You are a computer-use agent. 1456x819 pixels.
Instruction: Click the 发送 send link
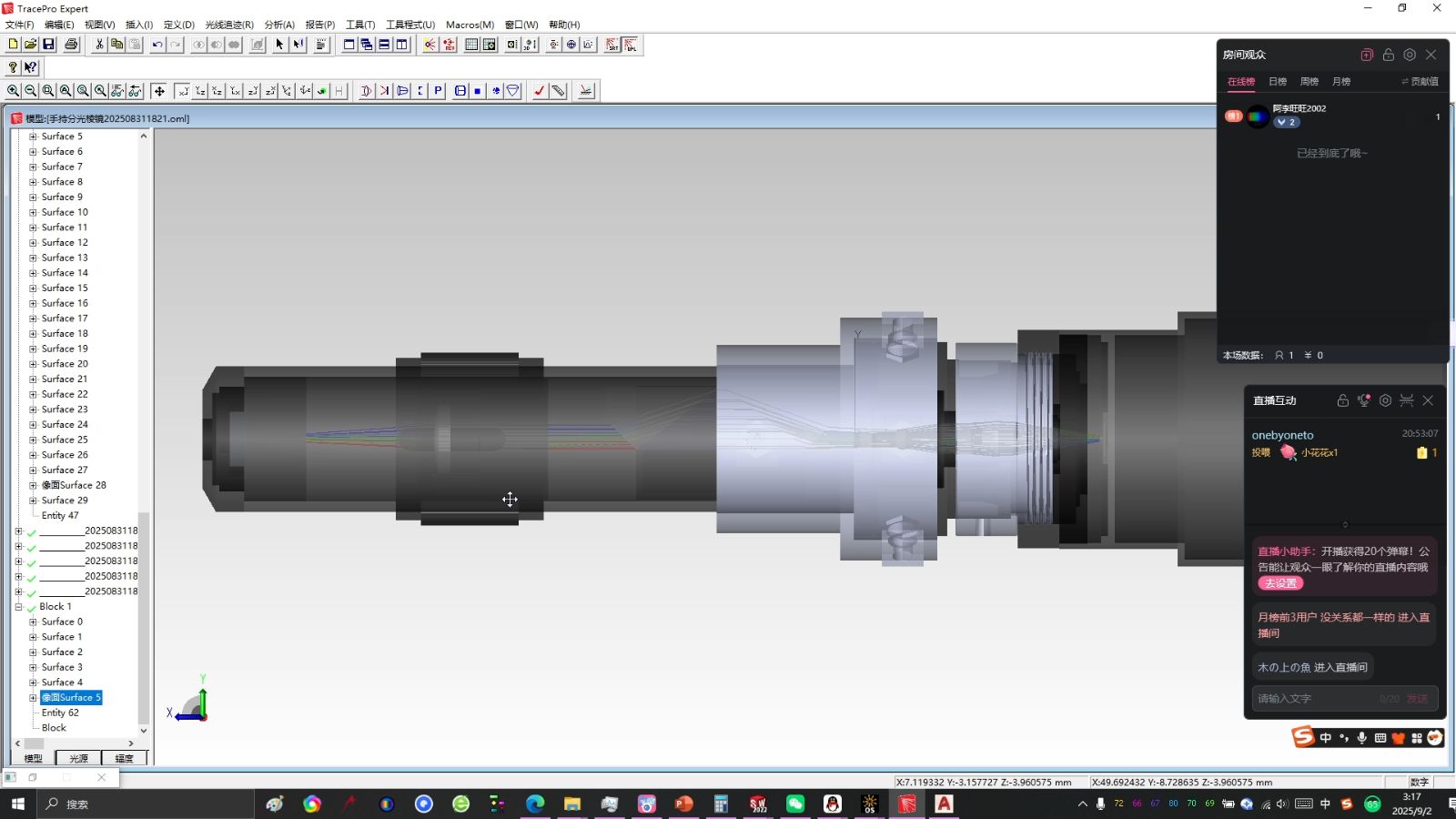point(1416,698)
